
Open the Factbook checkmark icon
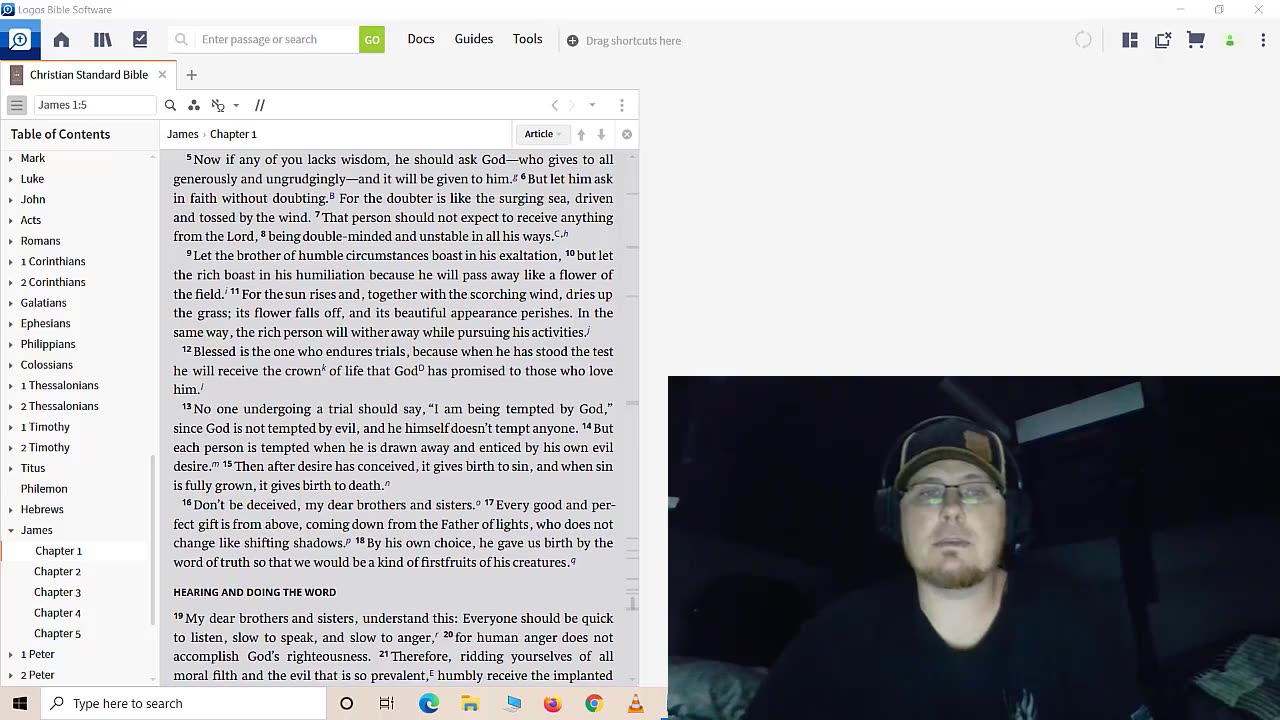pyautogui.click(x=140, y=40)
